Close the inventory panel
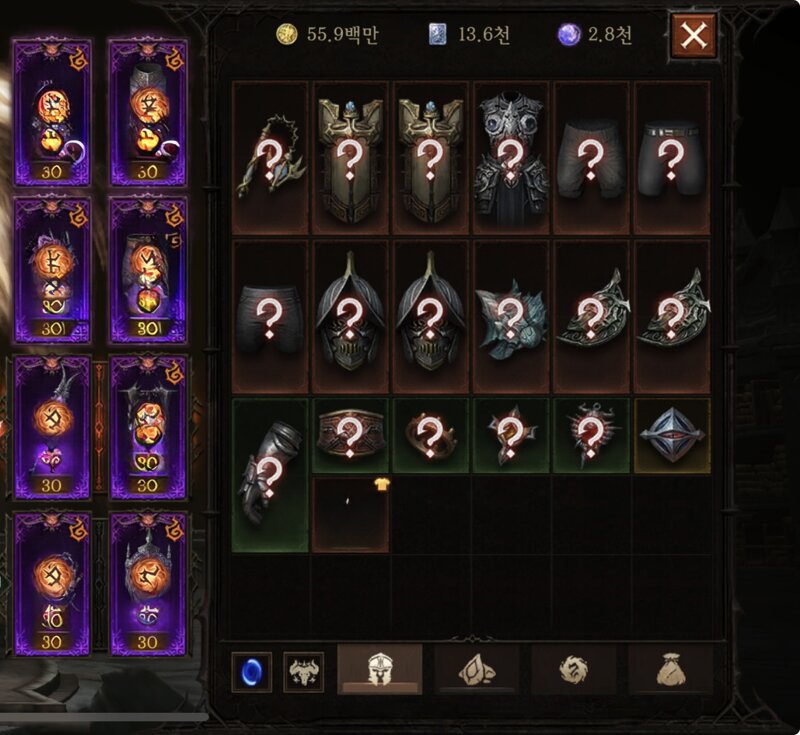This screenshot has width=800, height=735. (694, 36)
